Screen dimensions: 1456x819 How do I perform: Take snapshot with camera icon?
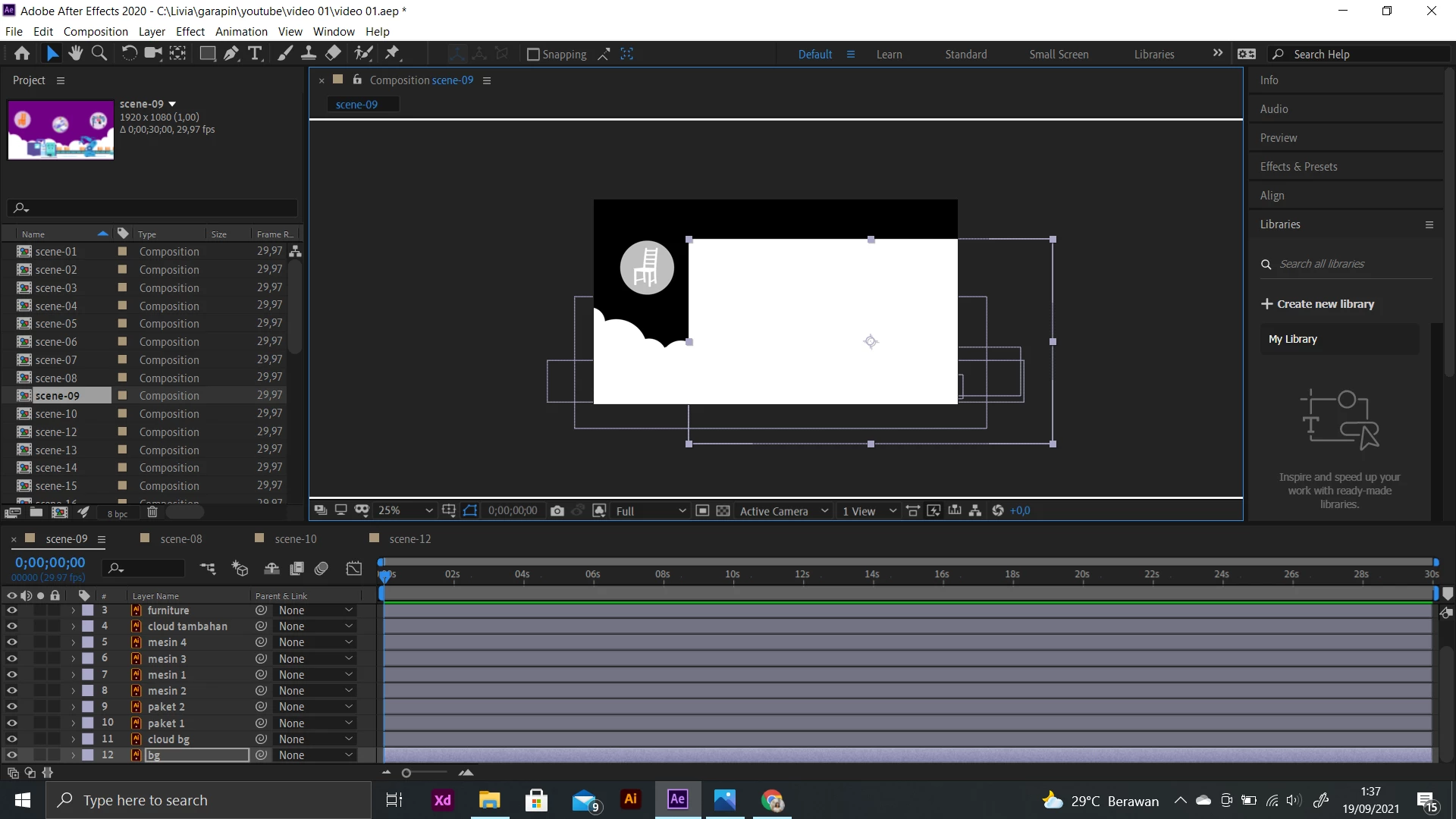point(557,511)
